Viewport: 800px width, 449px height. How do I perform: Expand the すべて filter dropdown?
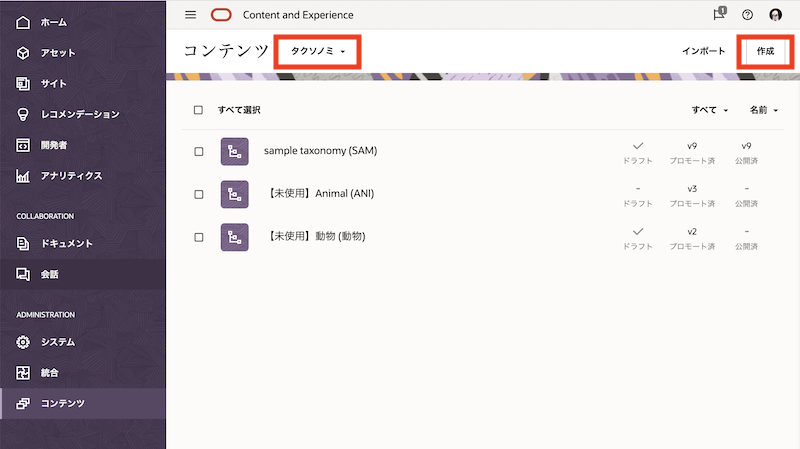click(x=710, y=110)
